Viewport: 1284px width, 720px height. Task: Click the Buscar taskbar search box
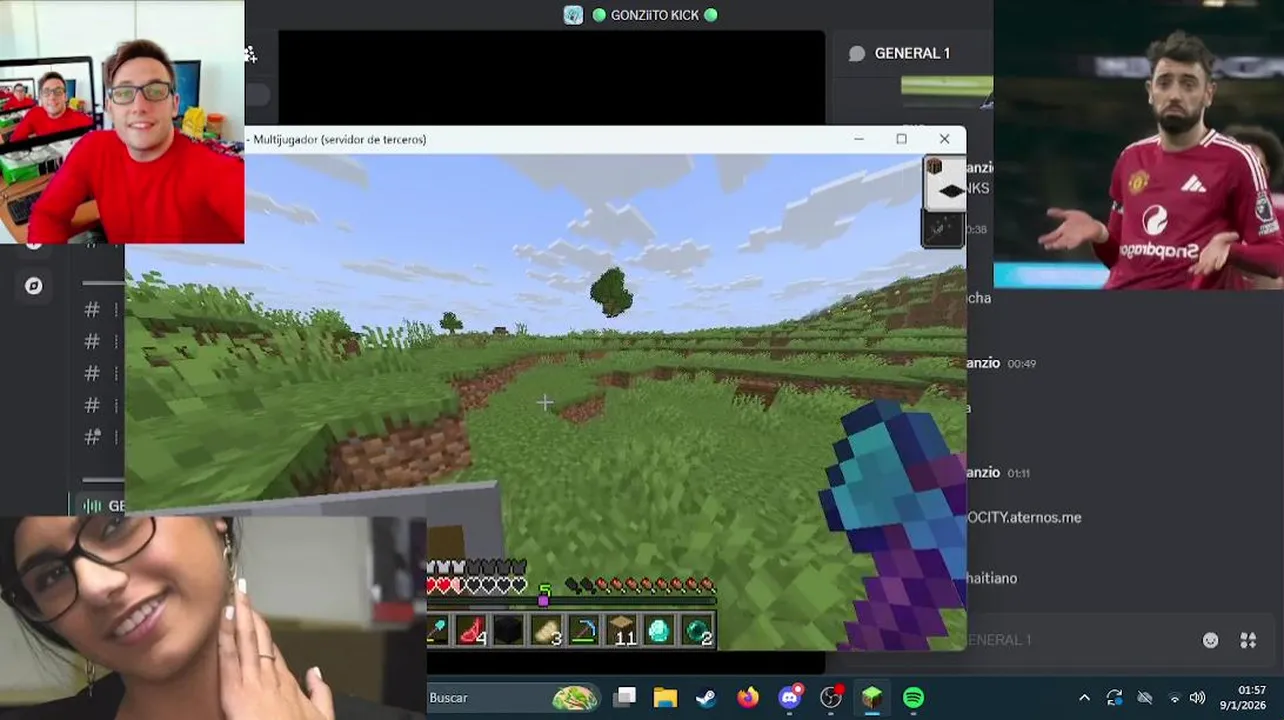point(513,697)
